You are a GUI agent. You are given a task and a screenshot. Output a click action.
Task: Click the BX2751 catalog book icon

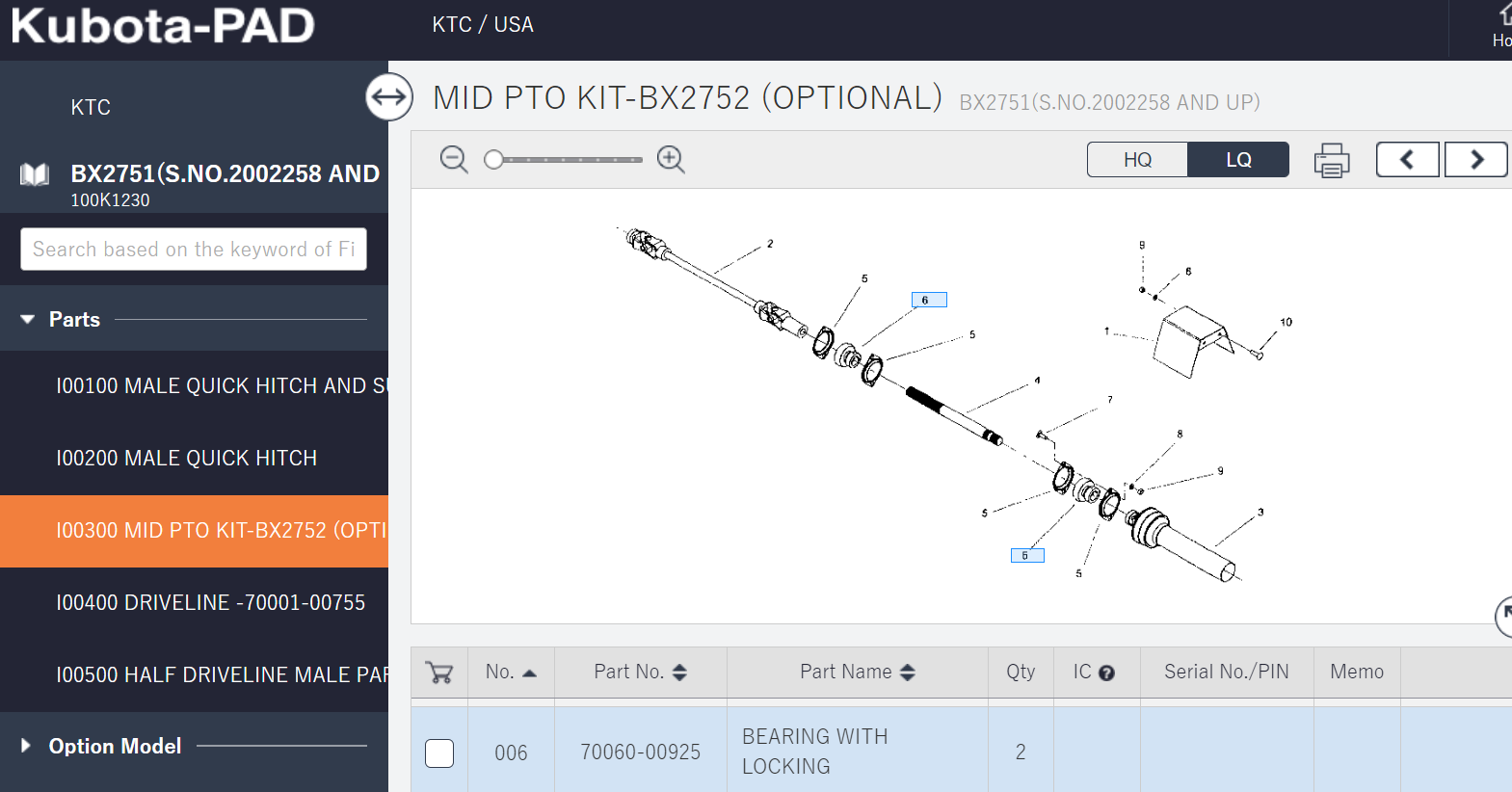click(35, 174)
